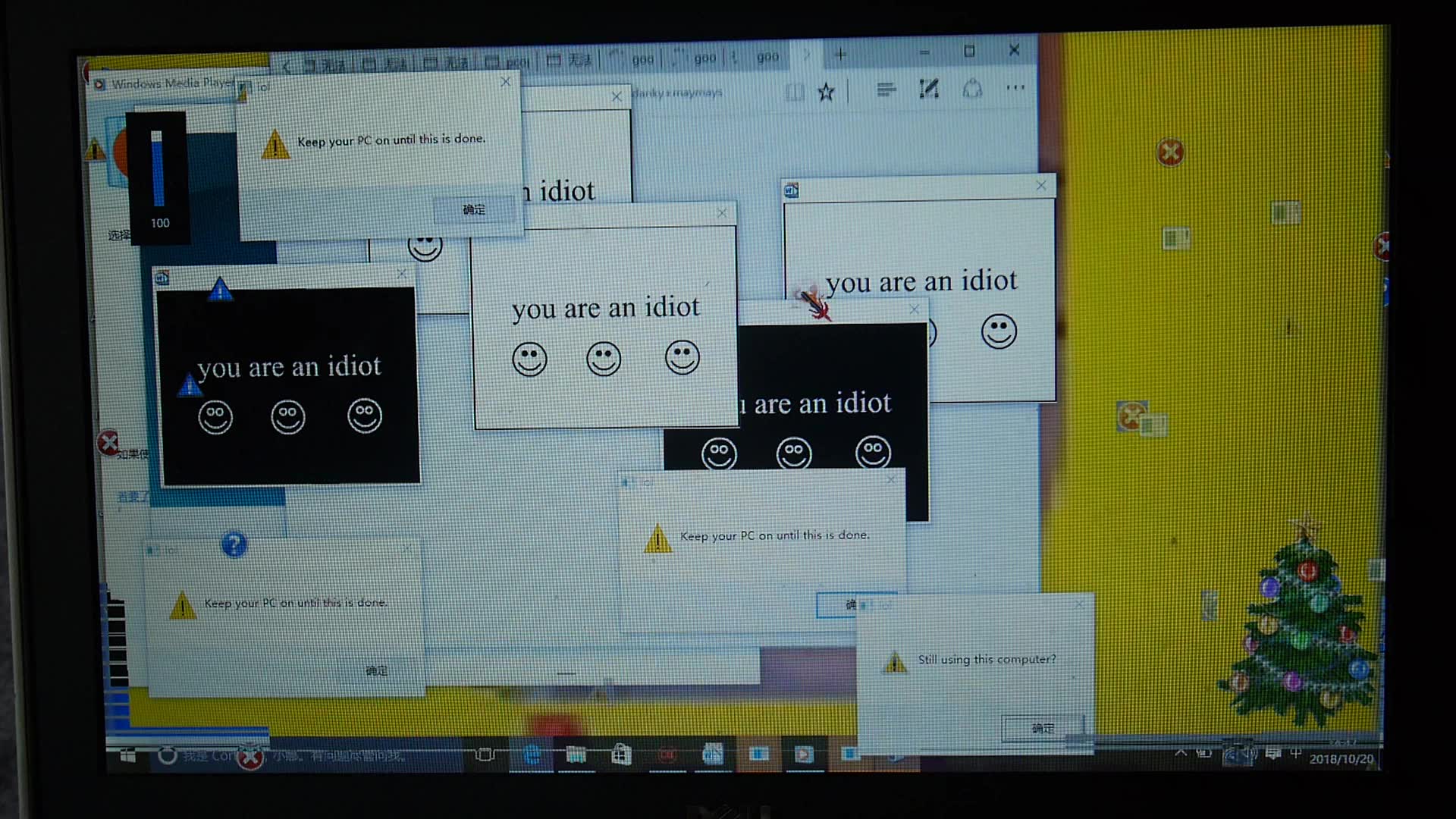Open Task View from the taskbar

pyautogui.click(x=483, y=755)
